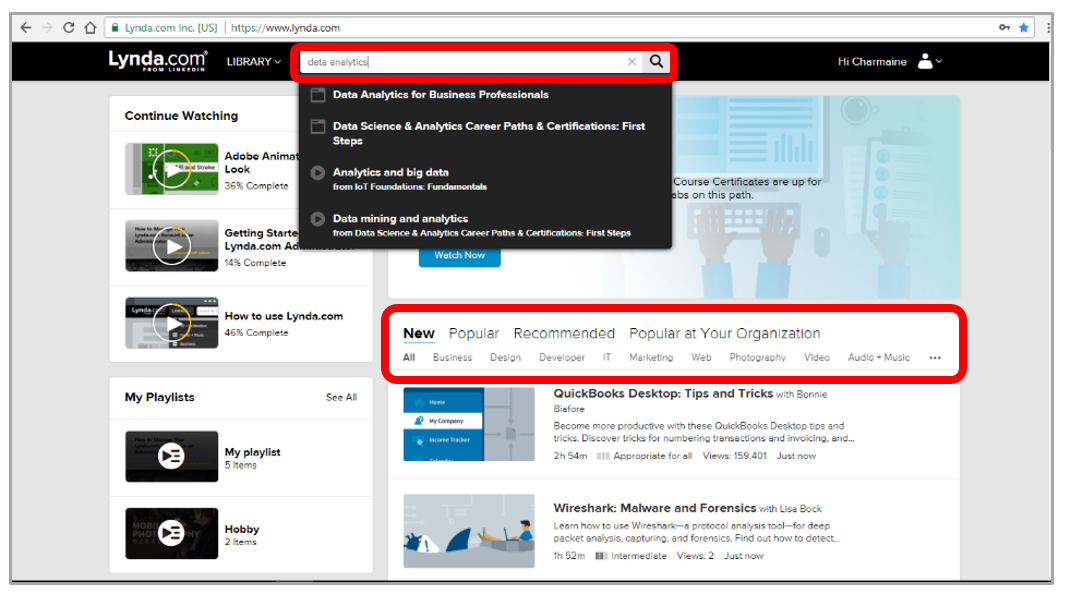Select Data Science & Analytics Career Paths suggestion
The height and width of the screenshot is (594, 1068).
pyautogui.click(x=488, y=134)
